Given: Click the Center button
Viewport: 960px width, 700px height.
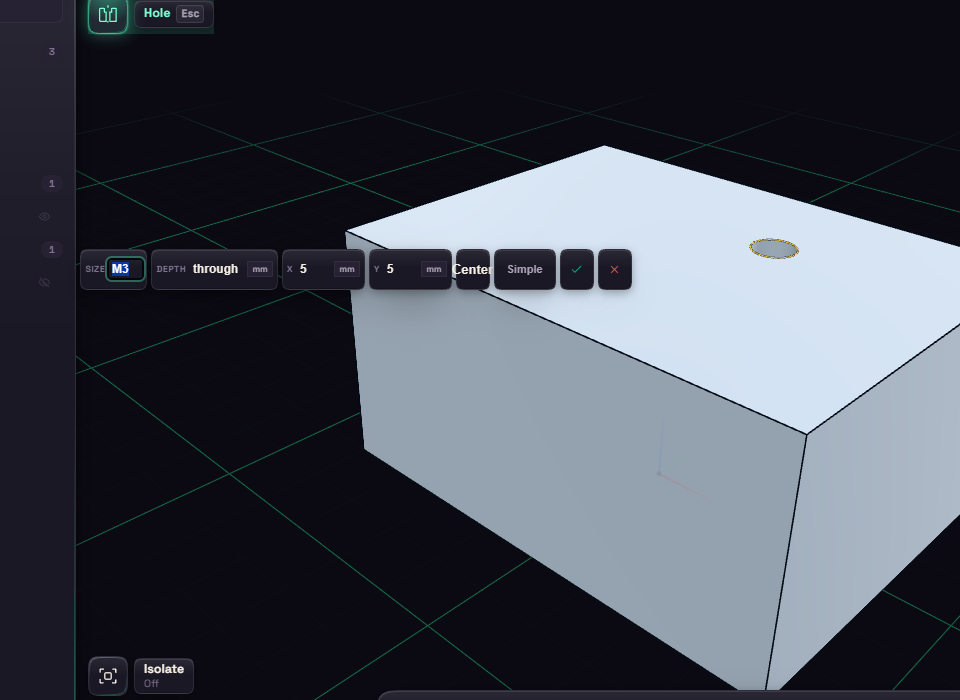Looking at the screenshot, I should 473,269.
